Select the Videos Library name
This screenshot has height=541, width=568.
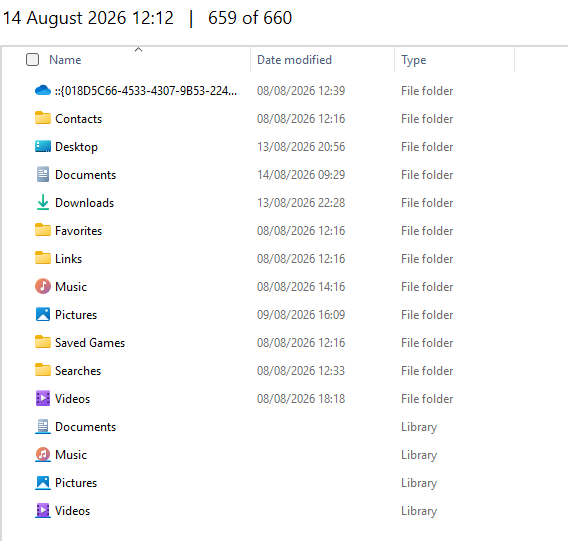(72, 511)
